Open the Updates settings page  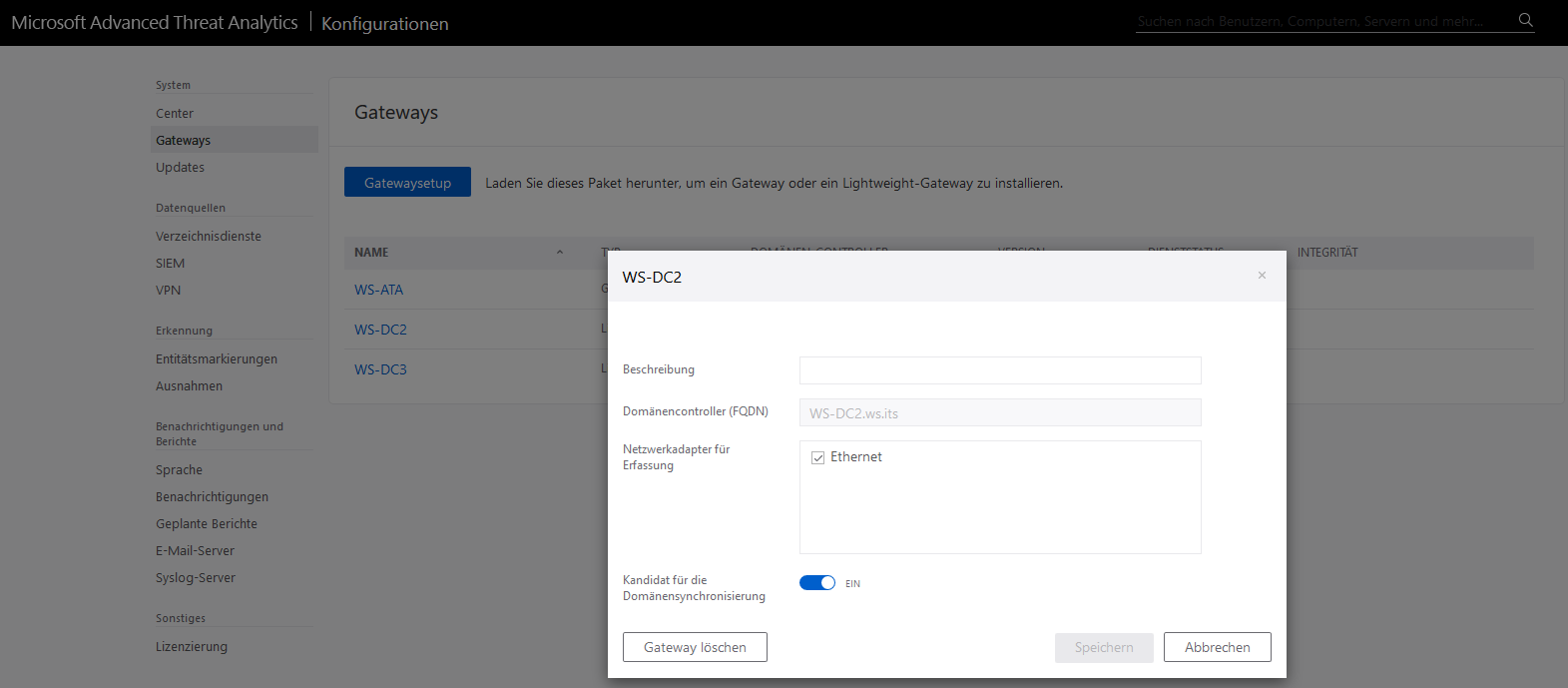coord(180,168)
